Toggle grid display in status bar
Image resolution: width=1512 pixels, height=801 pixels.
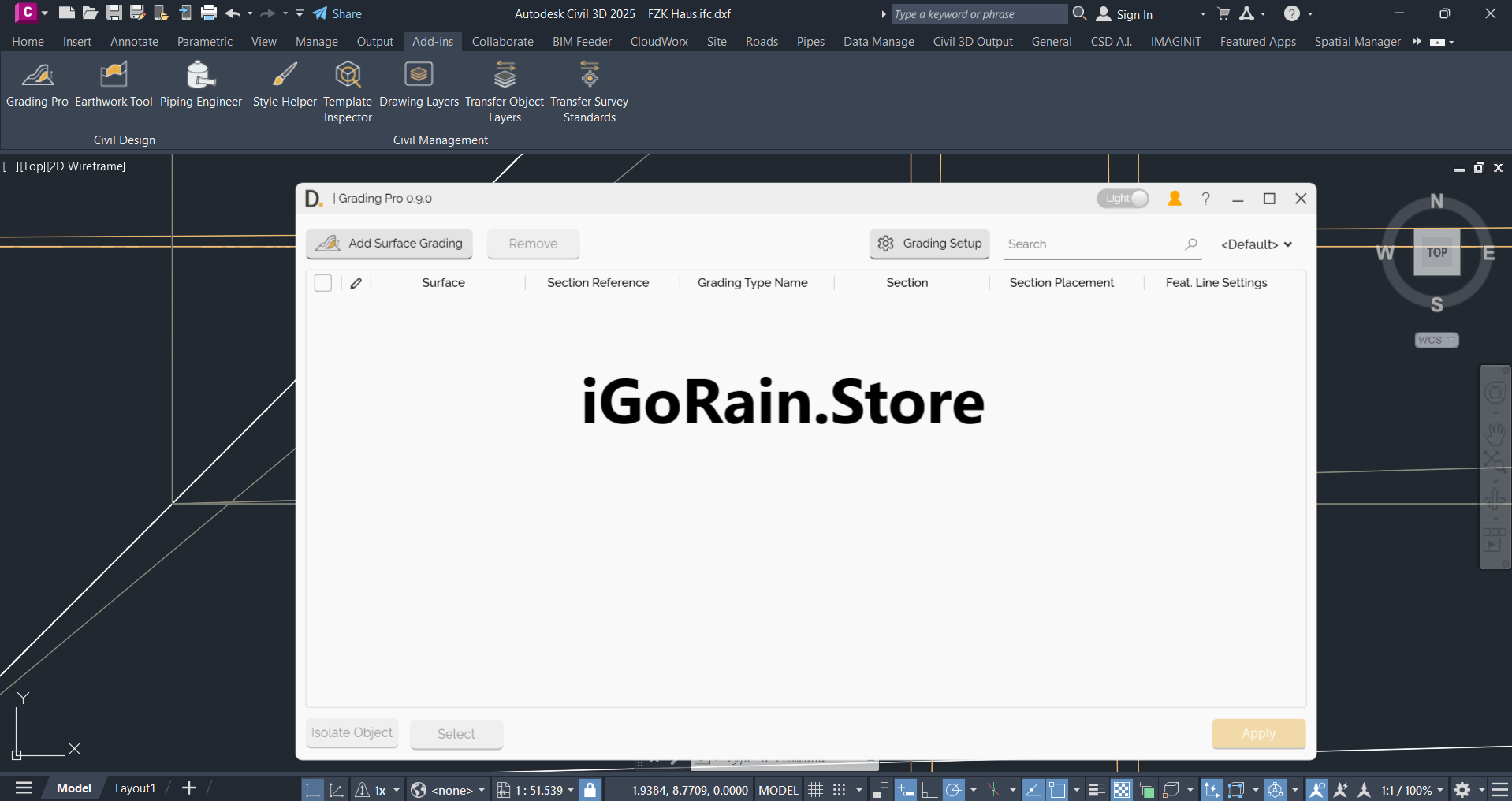815,789
